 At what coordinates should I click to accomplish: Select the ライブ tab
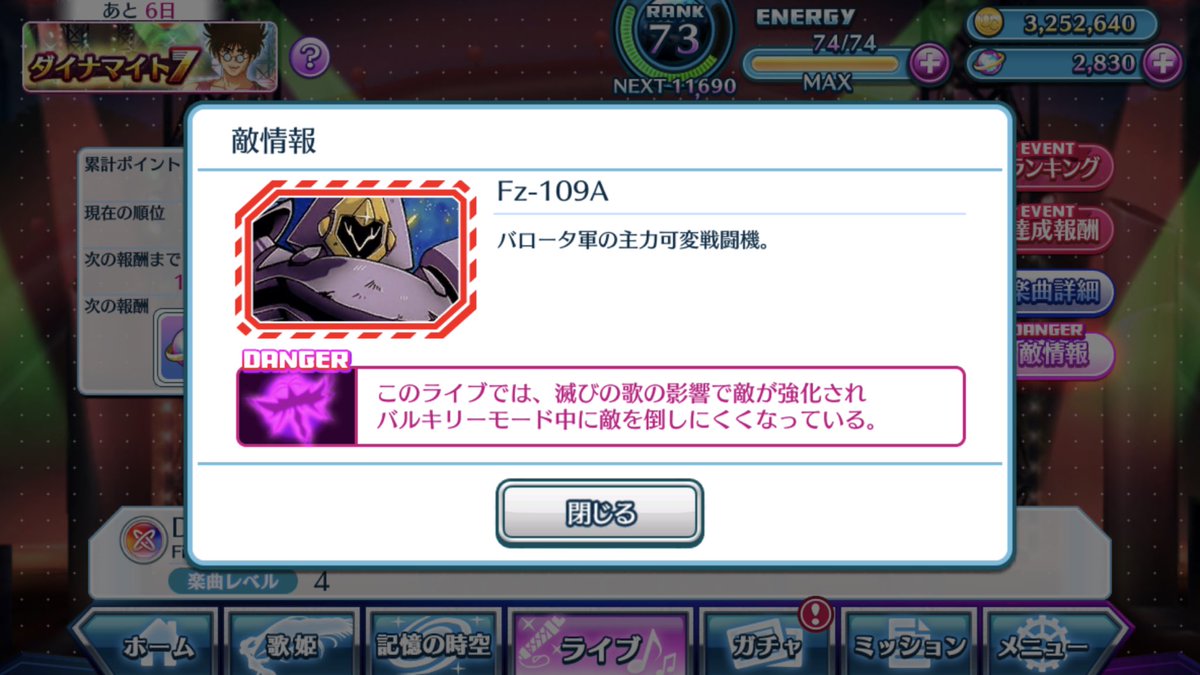(x=600, y=645)
